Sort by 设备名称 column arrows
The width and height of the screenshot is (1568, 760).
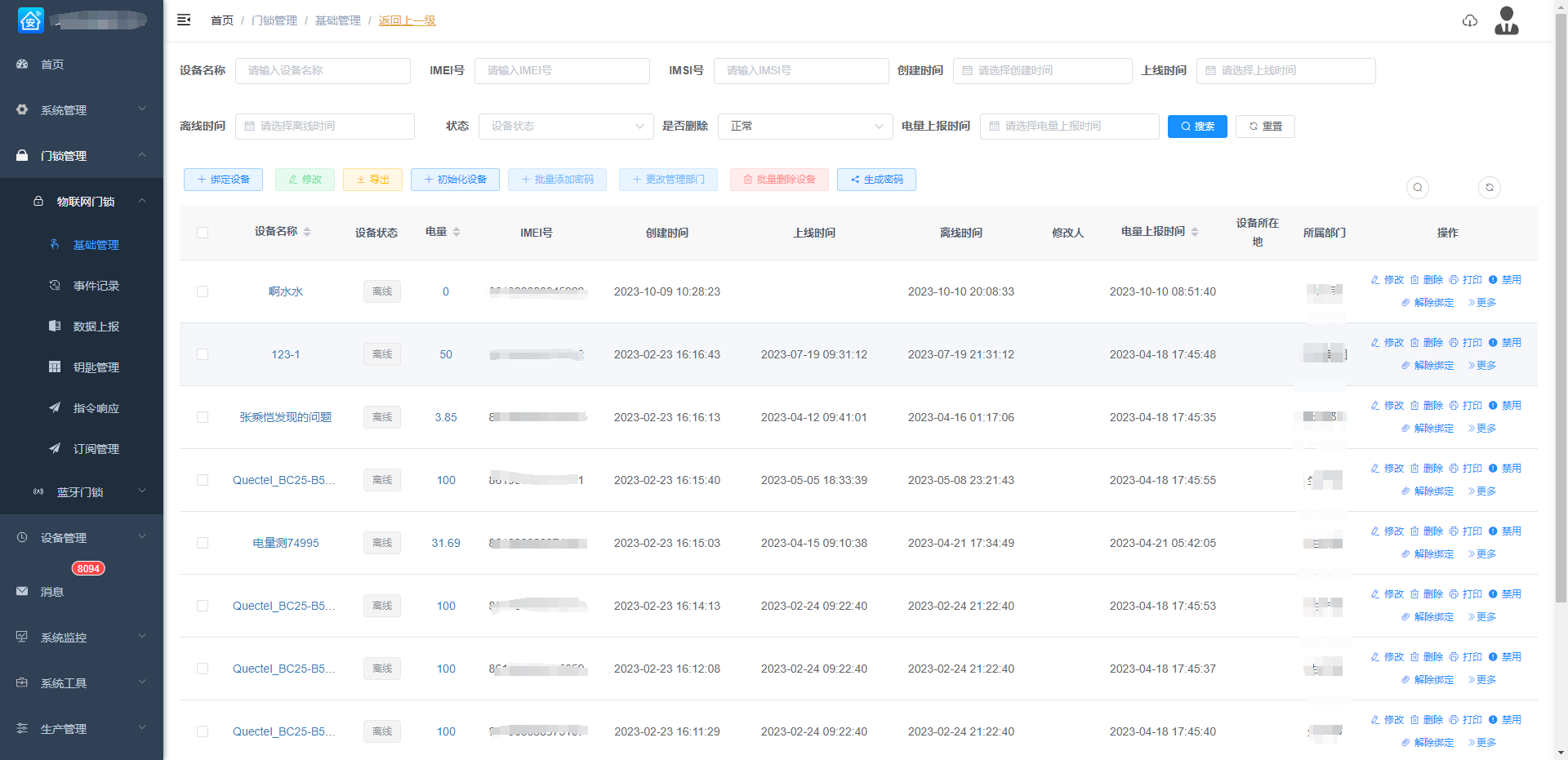point(307,232)
